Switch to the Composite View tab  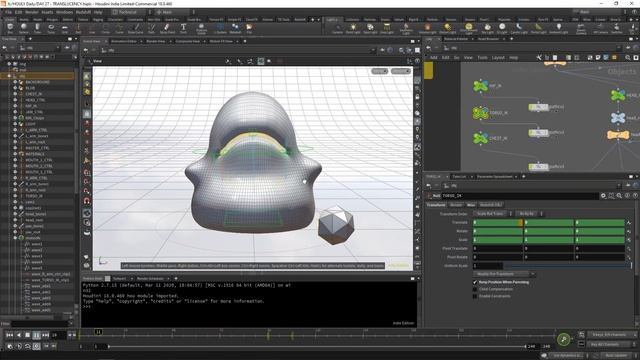coord(188,41)
